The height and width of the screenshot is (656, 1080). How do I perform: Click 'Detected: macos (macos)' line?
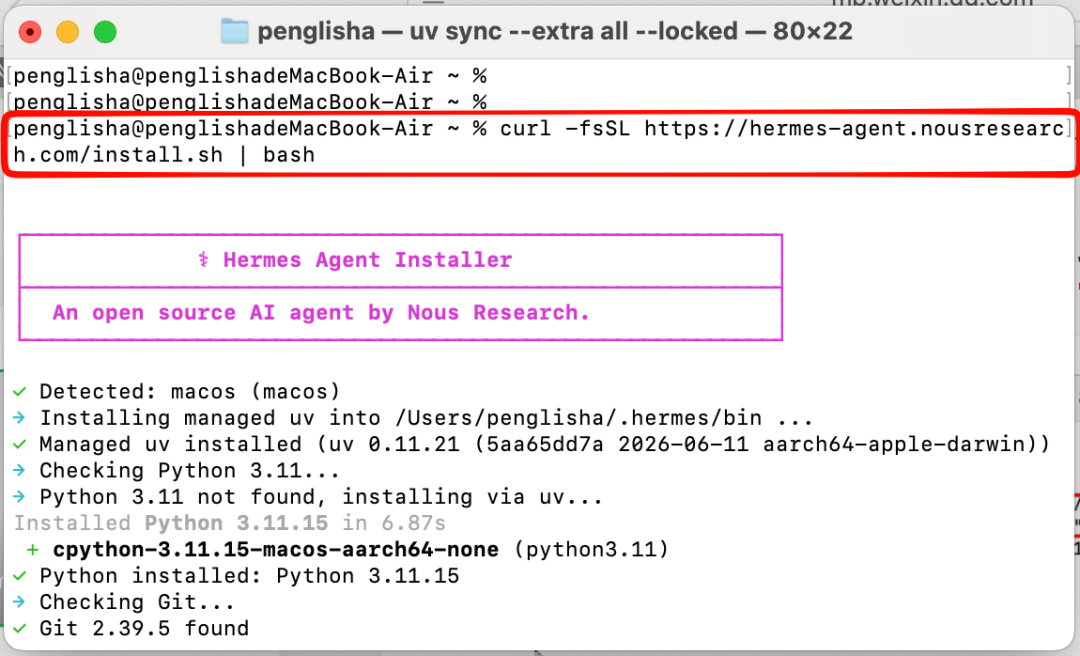click(x=189, y=392)
